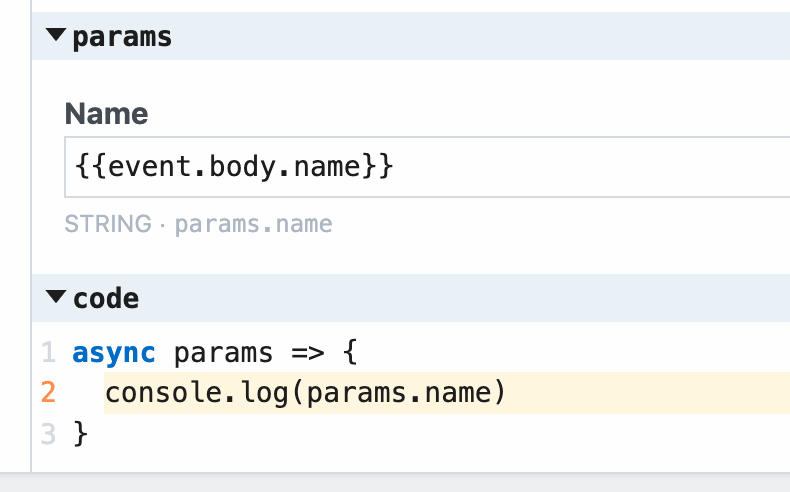Select highlighted line number 2 in gutter

(x=49, y=393)
